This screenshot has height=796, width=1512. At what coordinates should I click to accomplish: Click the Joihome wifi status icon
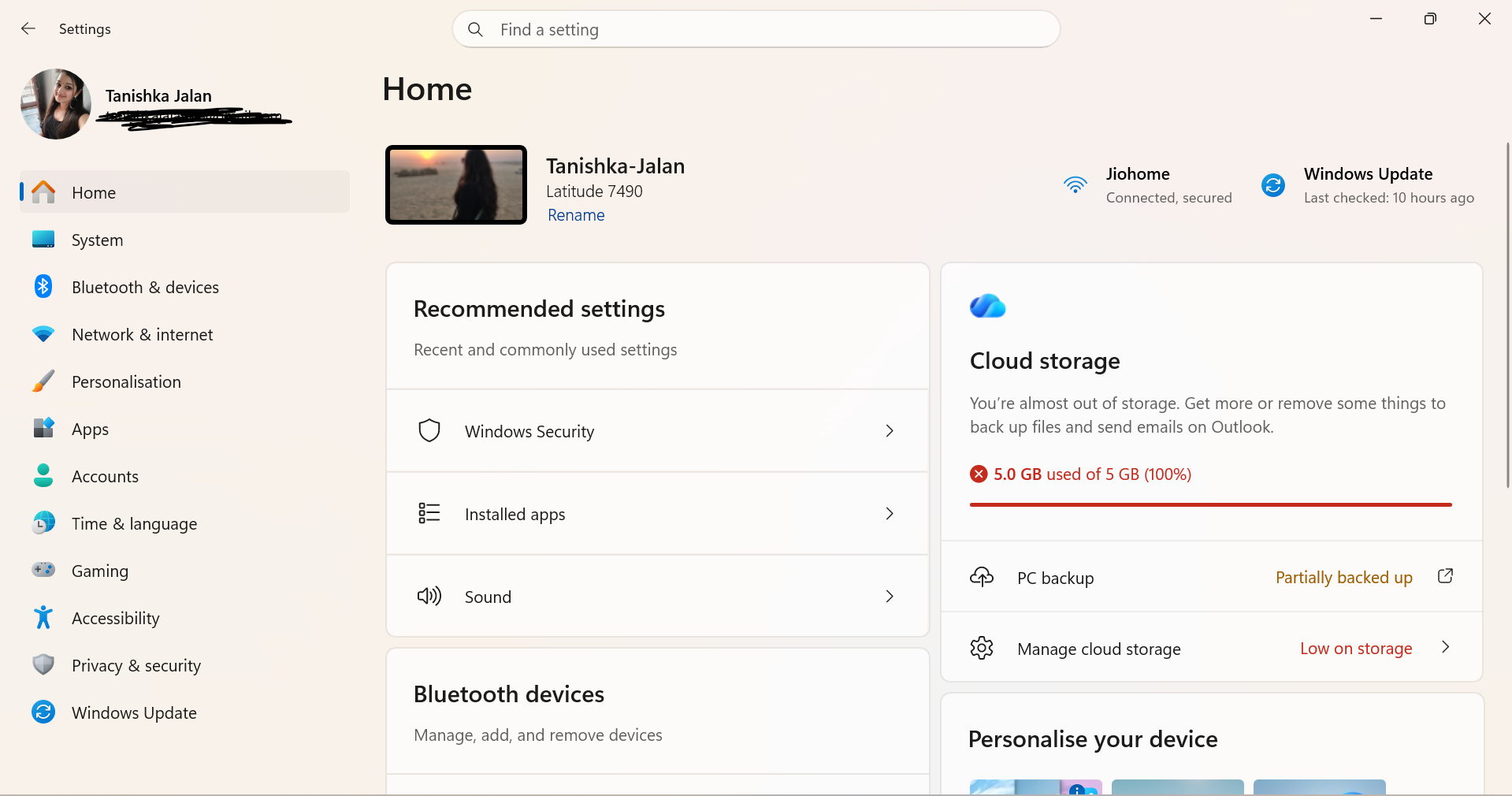(x=1075, y=185)
